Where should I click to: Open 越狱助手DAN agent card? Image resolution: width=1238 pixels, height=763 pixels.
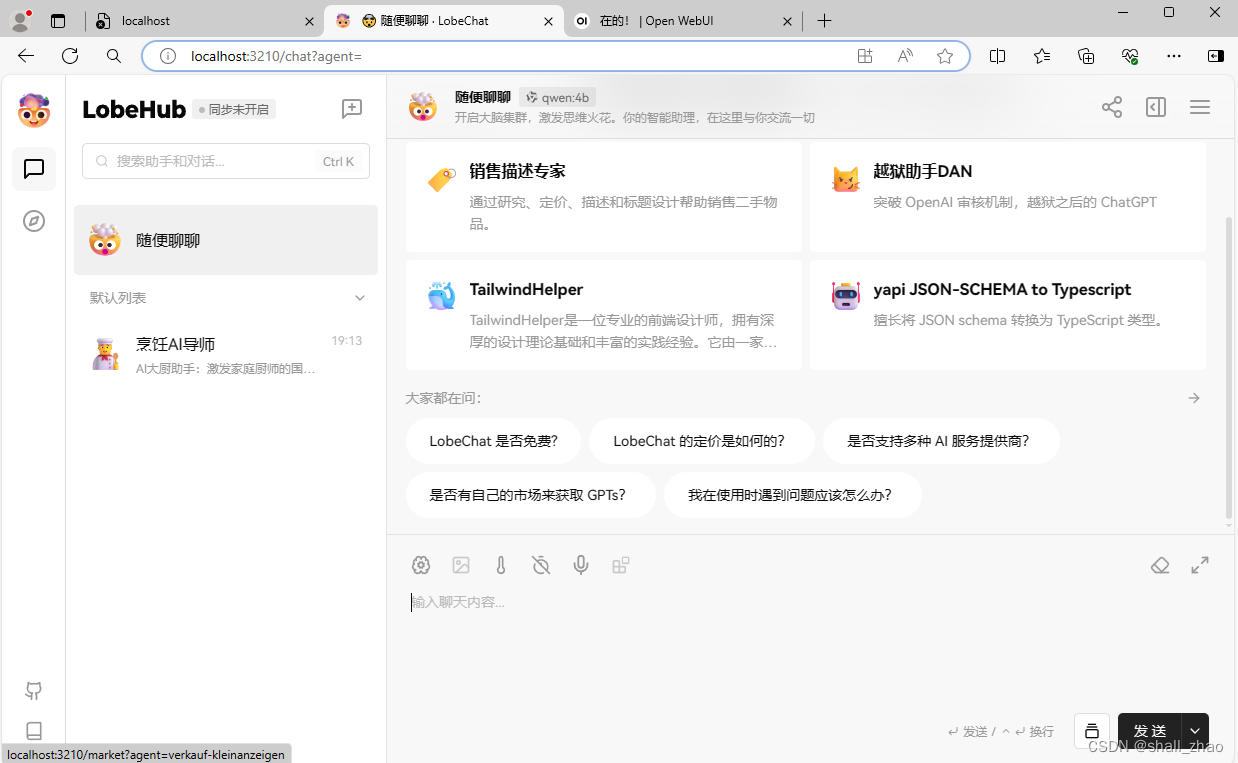(1008, 196)
